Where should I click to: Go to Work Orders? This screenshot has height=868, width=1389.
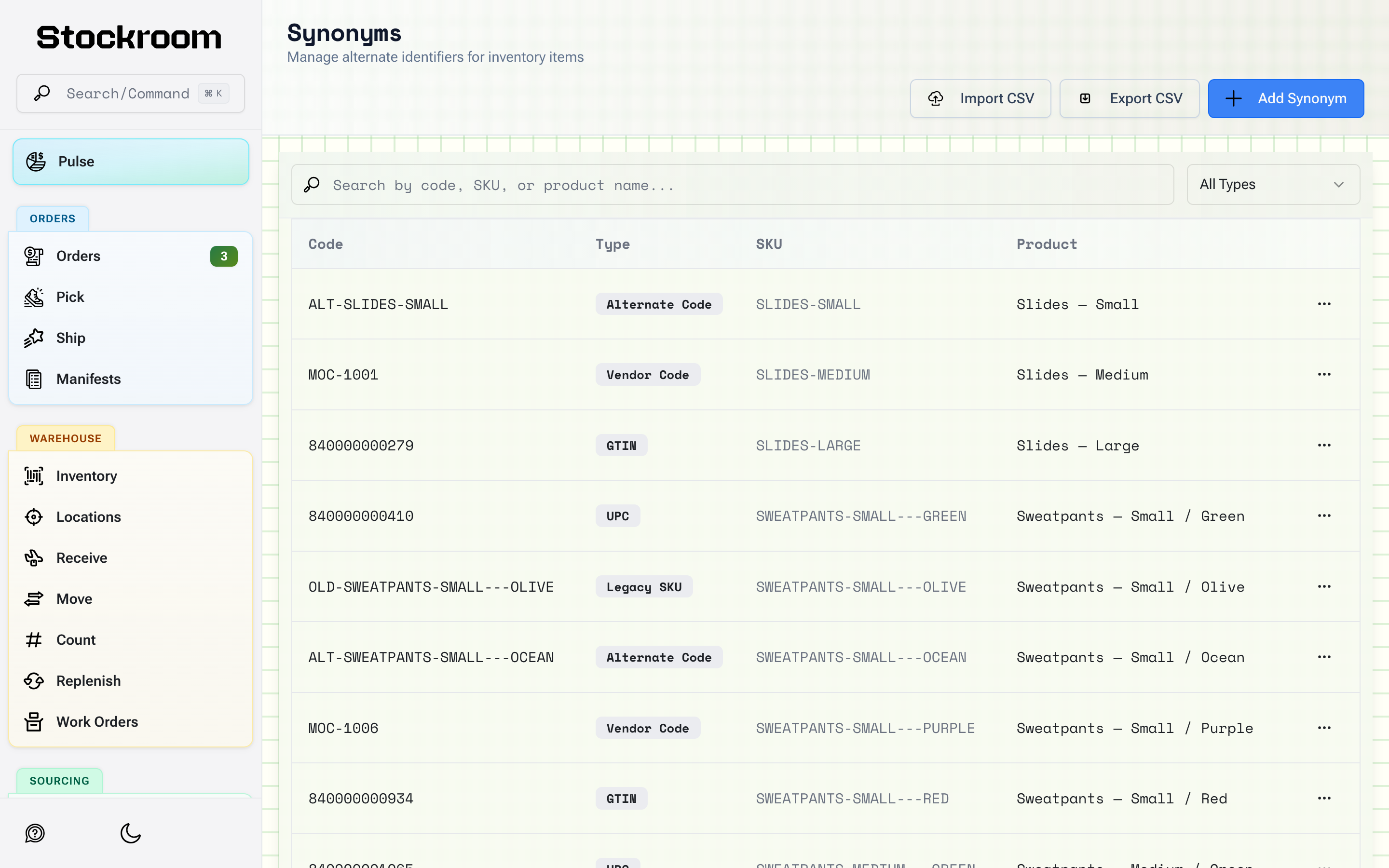click(131, 721)
